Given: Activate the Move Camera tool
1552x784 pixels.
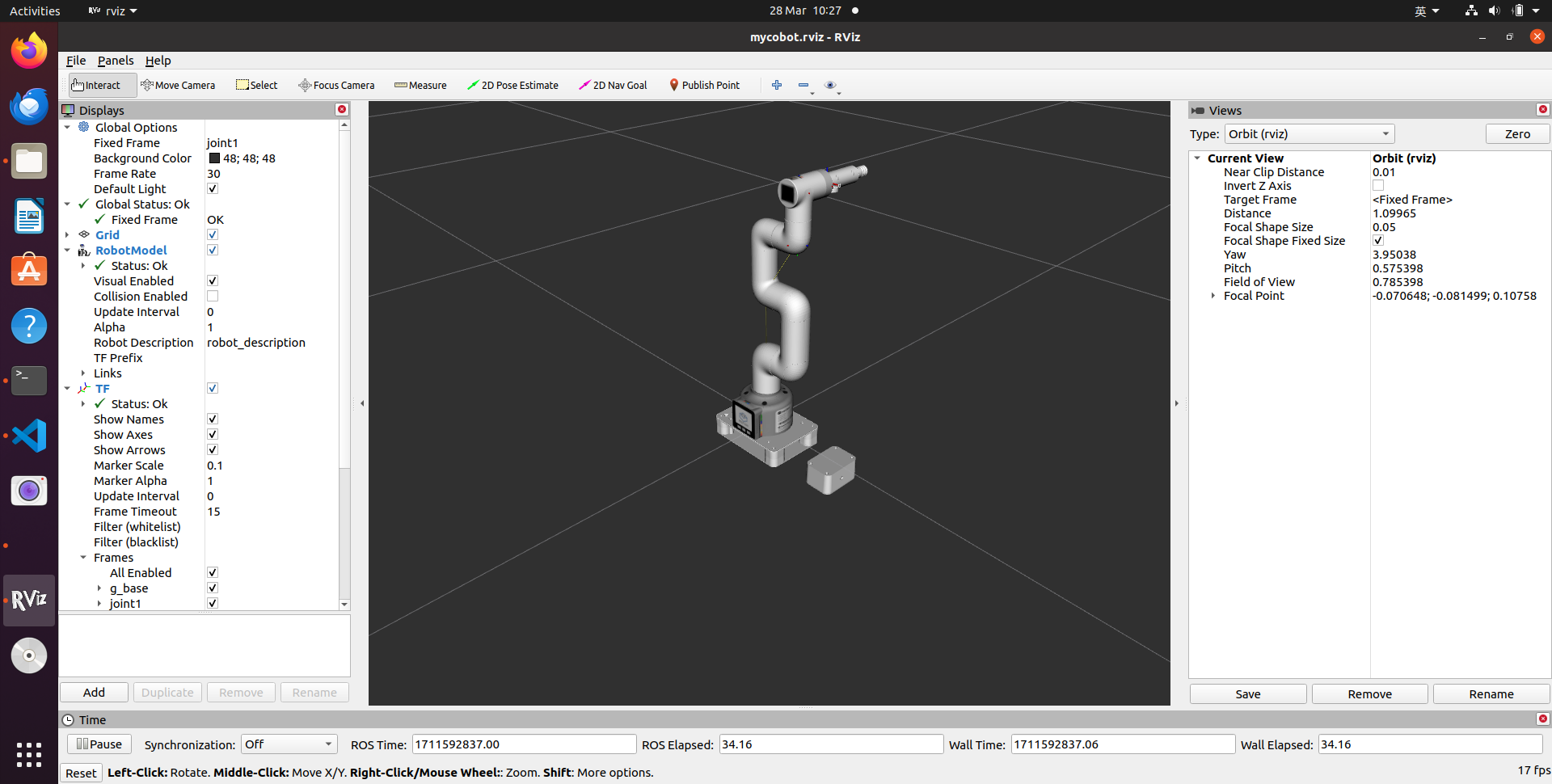Looking at the screenshot, I should (178, 85).
